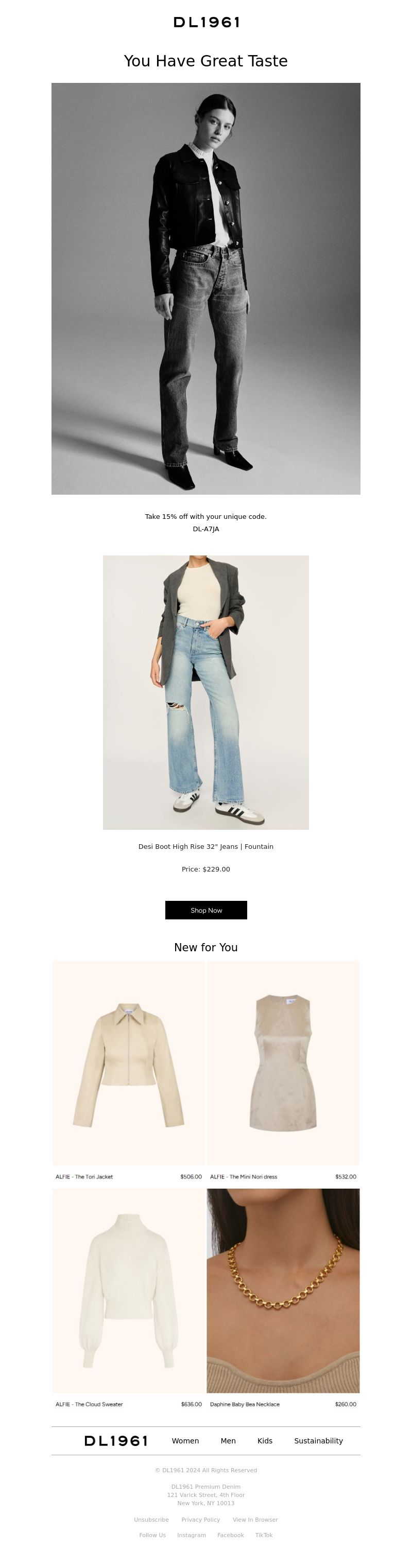The height and width of the screenshot is (1568, 412).
Task: Open the Daphne Baby Bea Necklace image
Action: pos(283,1291)
